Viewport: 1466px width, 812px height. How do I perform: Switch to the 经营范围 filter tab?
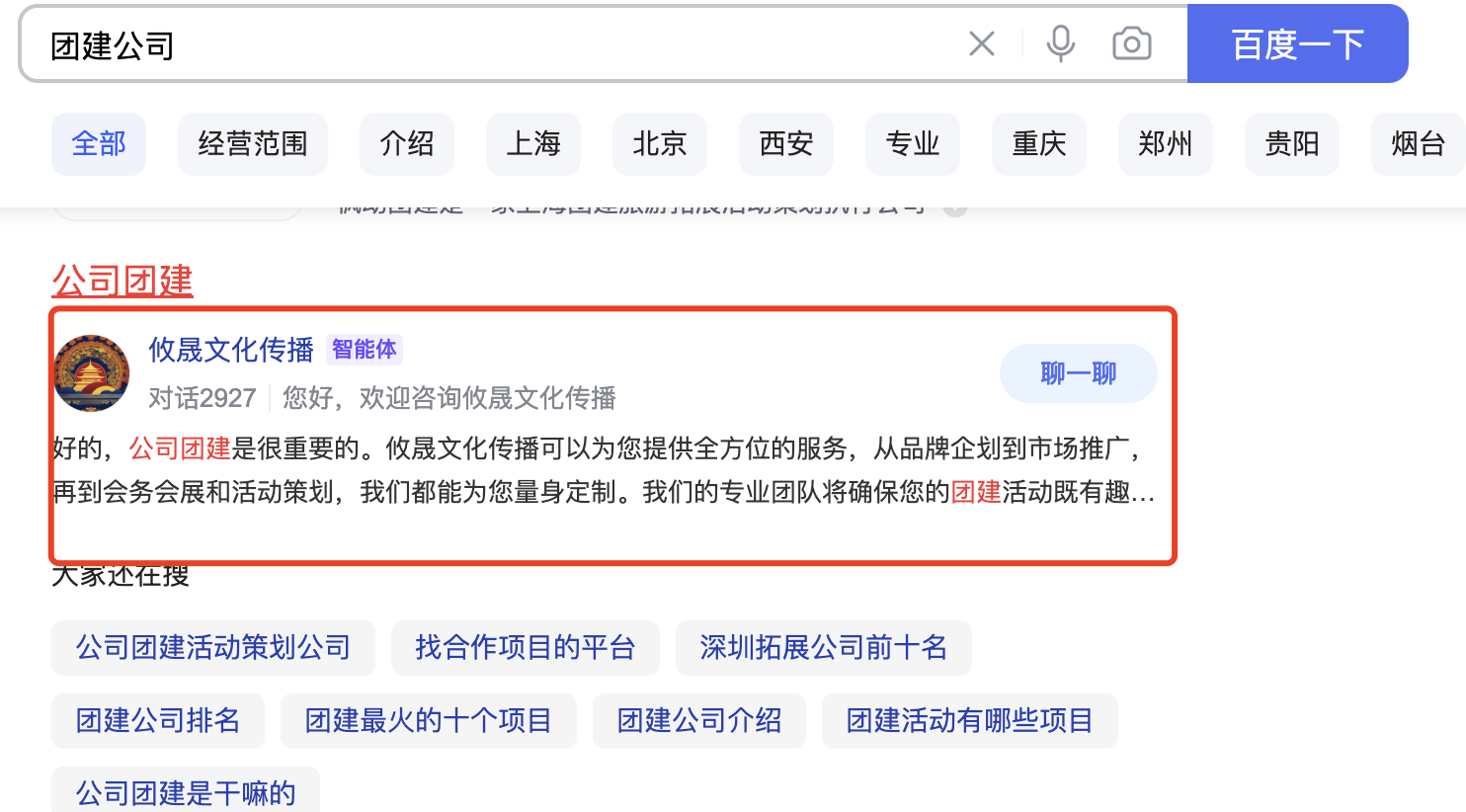(252, 144)
